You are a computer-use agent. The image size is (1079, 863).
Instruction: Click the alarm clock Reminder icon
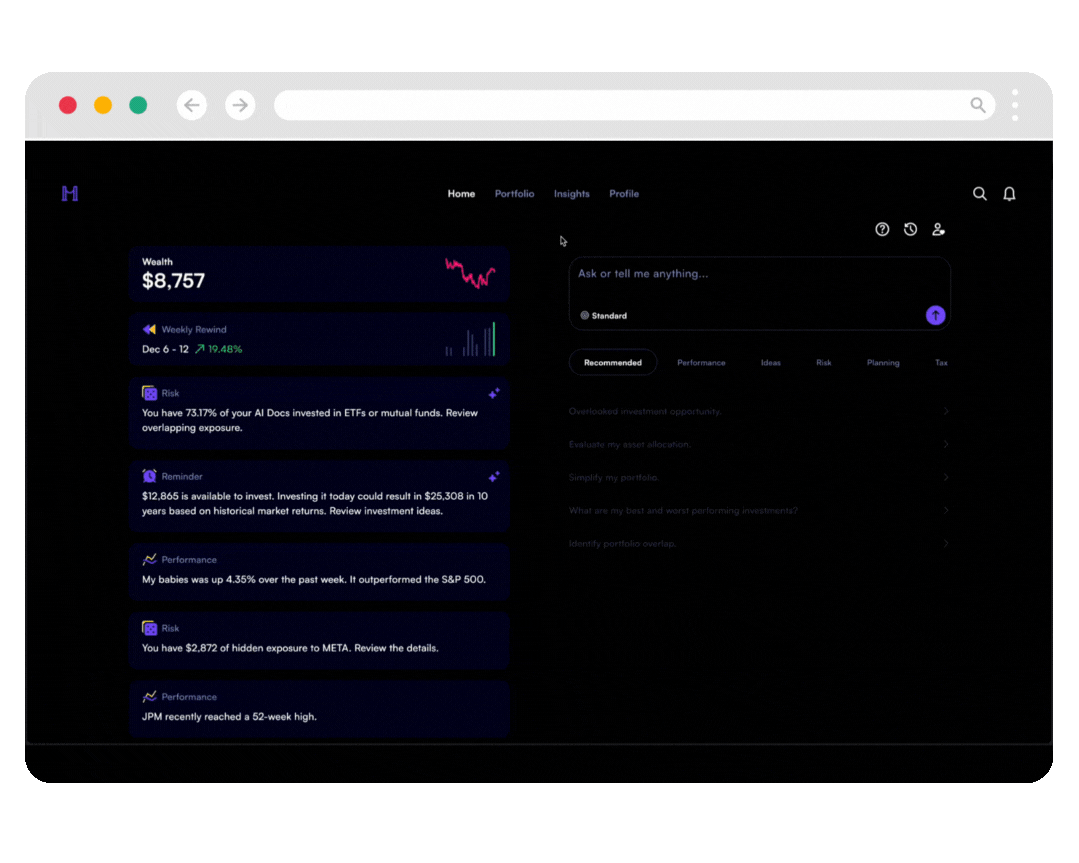(x=149, y=476)
